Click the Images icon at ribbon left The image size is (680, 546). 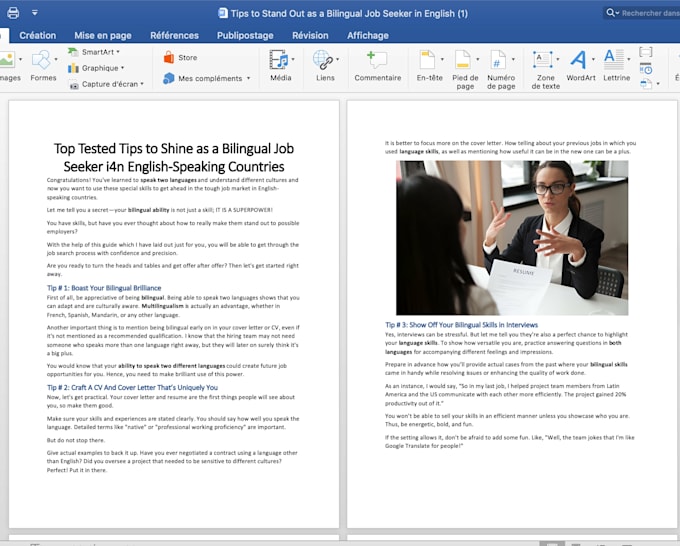[x=7, y=59]
